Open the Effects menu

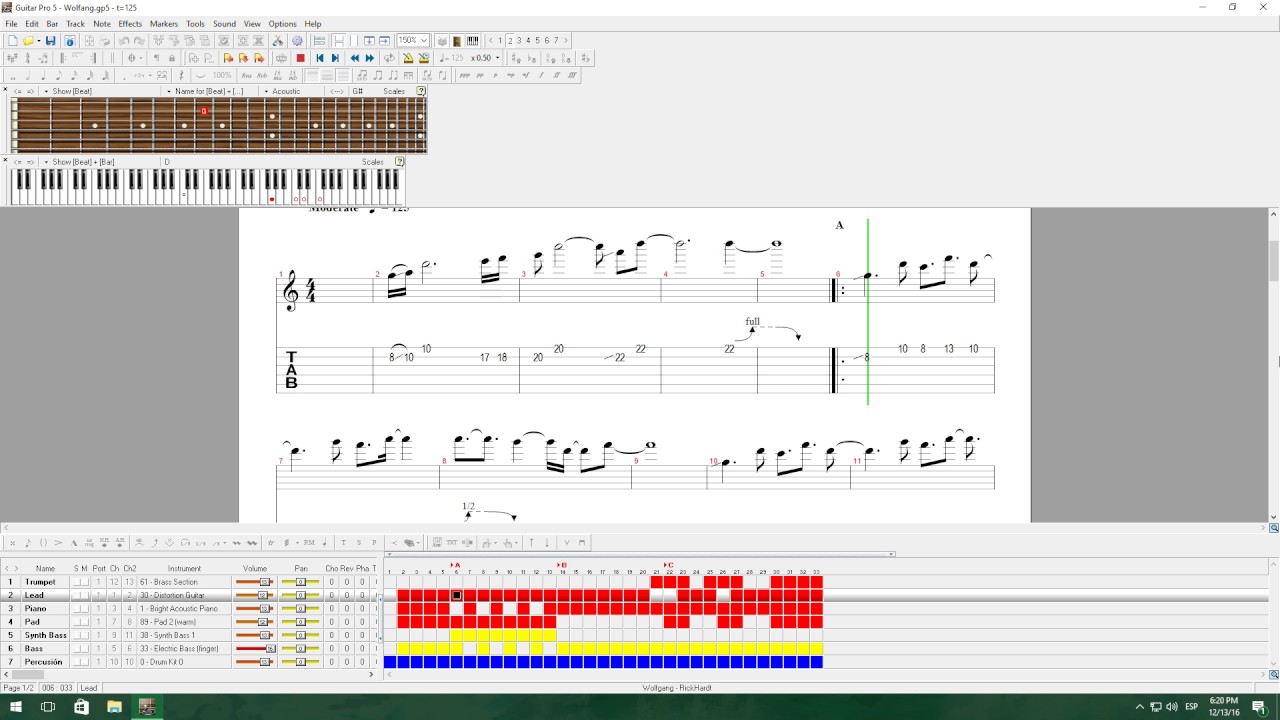point(130,23)
